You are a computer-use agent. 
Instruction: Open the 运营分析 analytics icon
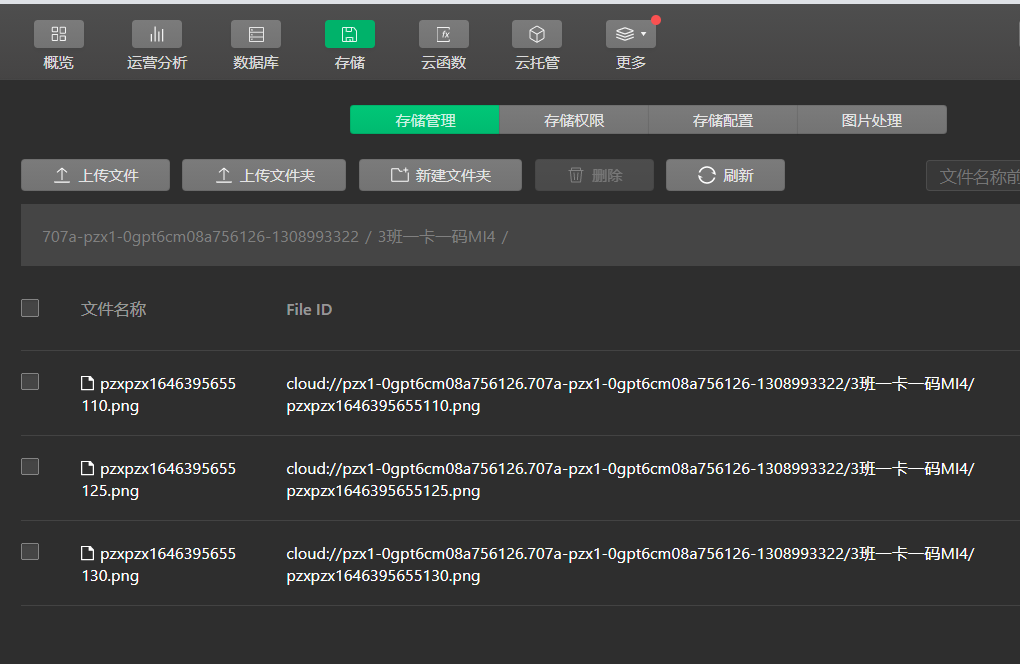pos(157,34)
